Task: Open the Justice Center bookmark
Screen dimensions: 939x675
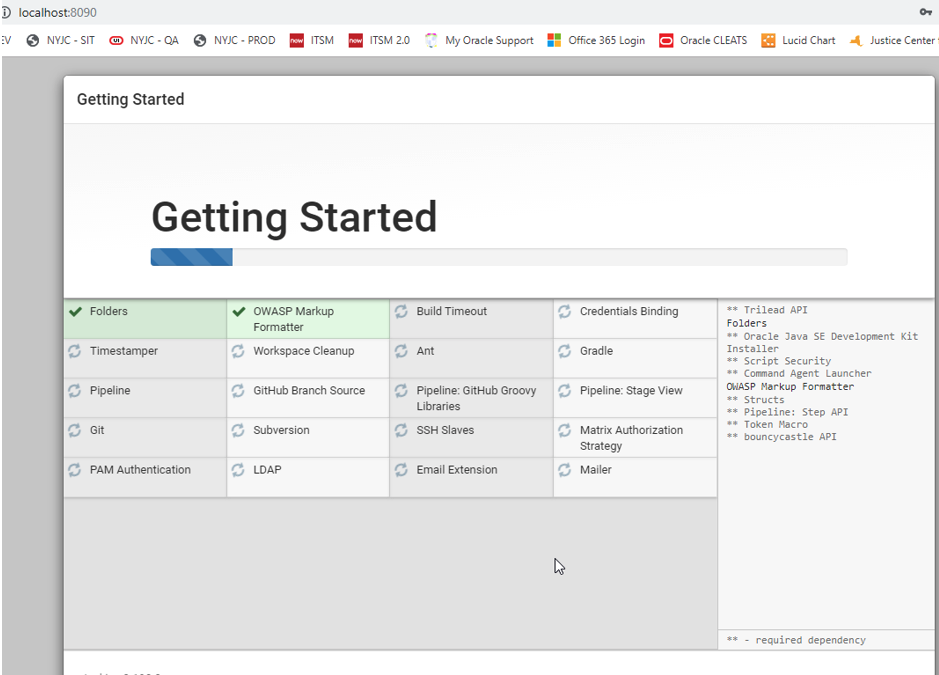Action: (x=893, y=40)
